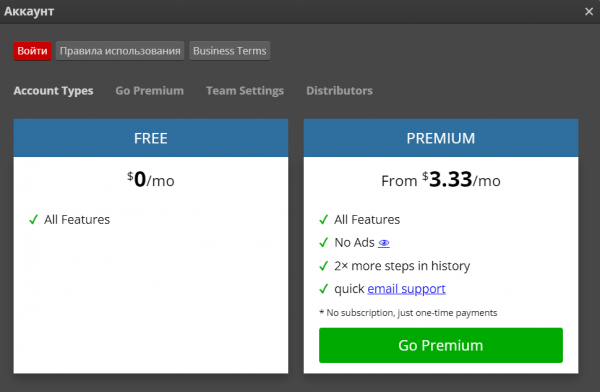Screen dimensions: 600x392
Task: Close the Аккаунт dialog with X
Action: (x=589, y=11)
